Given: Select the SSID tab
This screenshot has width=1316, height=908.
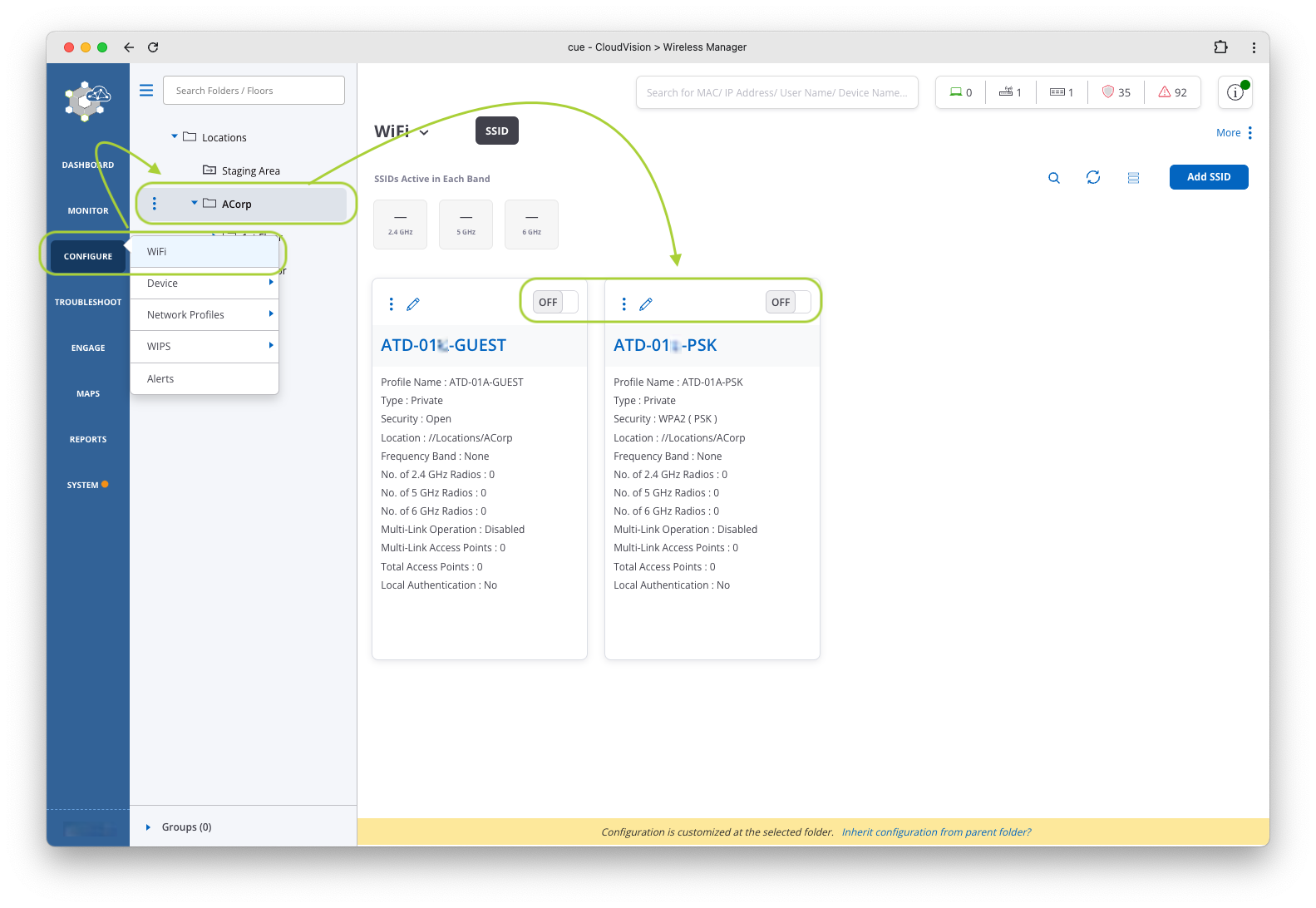Looking at the screenshot, I should click(496, 131).
